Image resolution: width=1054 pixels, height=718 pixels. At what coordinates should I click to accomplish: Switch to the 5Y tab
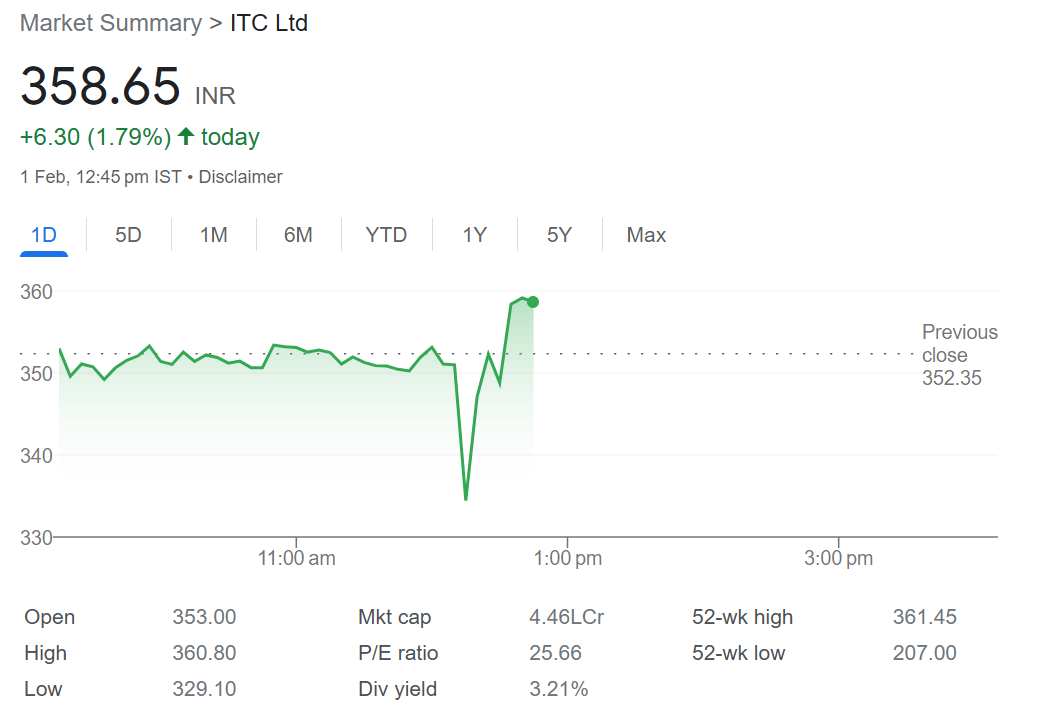point(559,235)
